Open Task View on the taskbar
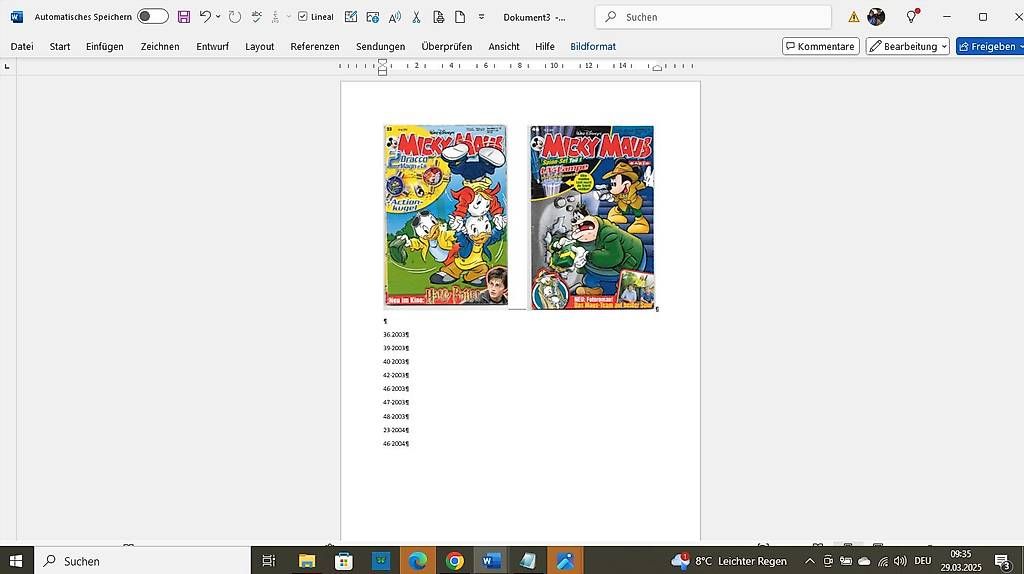 click(x=268, y=561)
